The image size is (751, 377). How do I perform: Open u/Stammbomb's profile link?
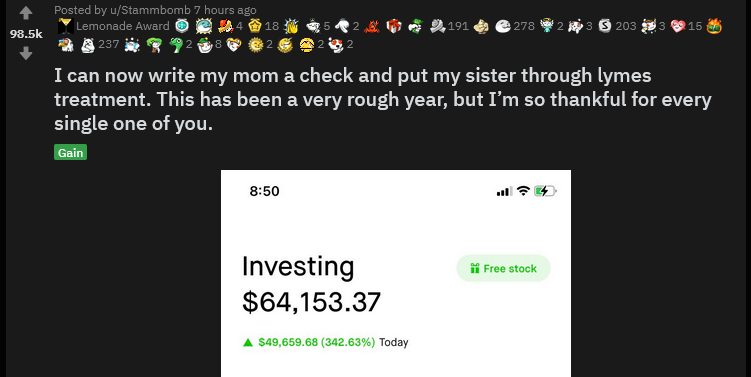point(150,10)
